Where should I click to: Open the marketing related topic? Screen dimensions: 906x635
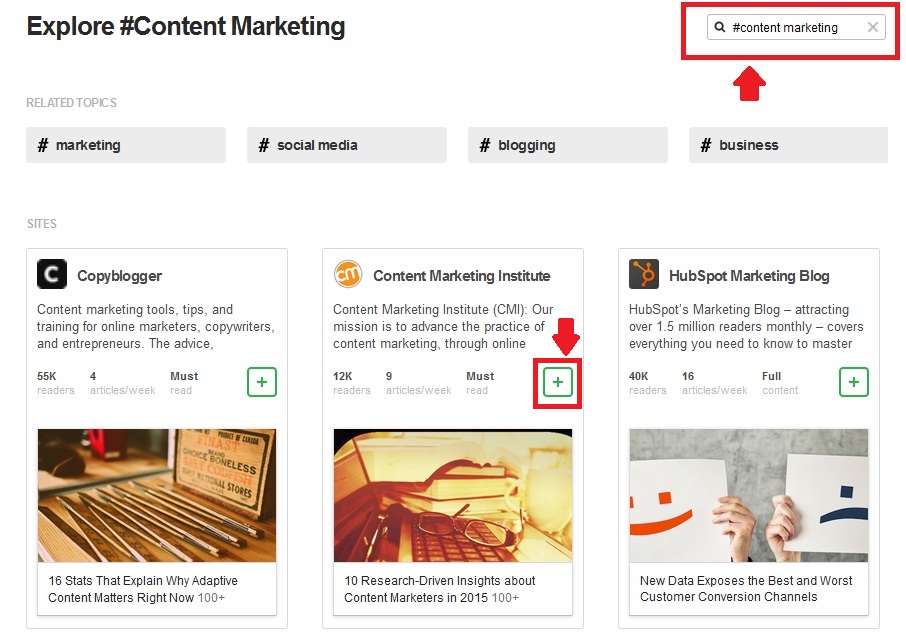click(126, 145)
